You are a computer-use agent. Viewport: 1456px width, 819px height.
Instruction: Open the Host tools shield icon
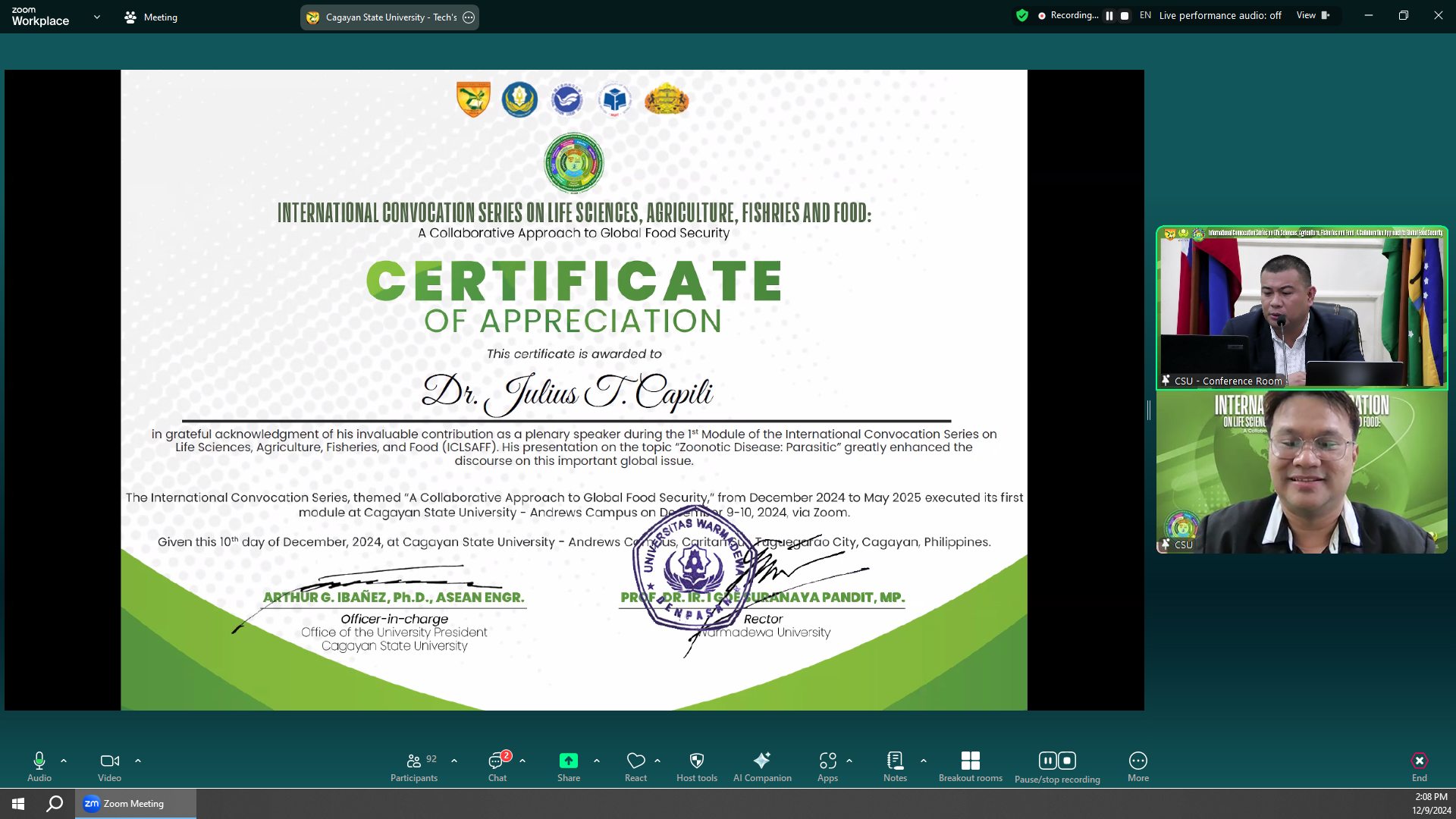tap(696, 761)
